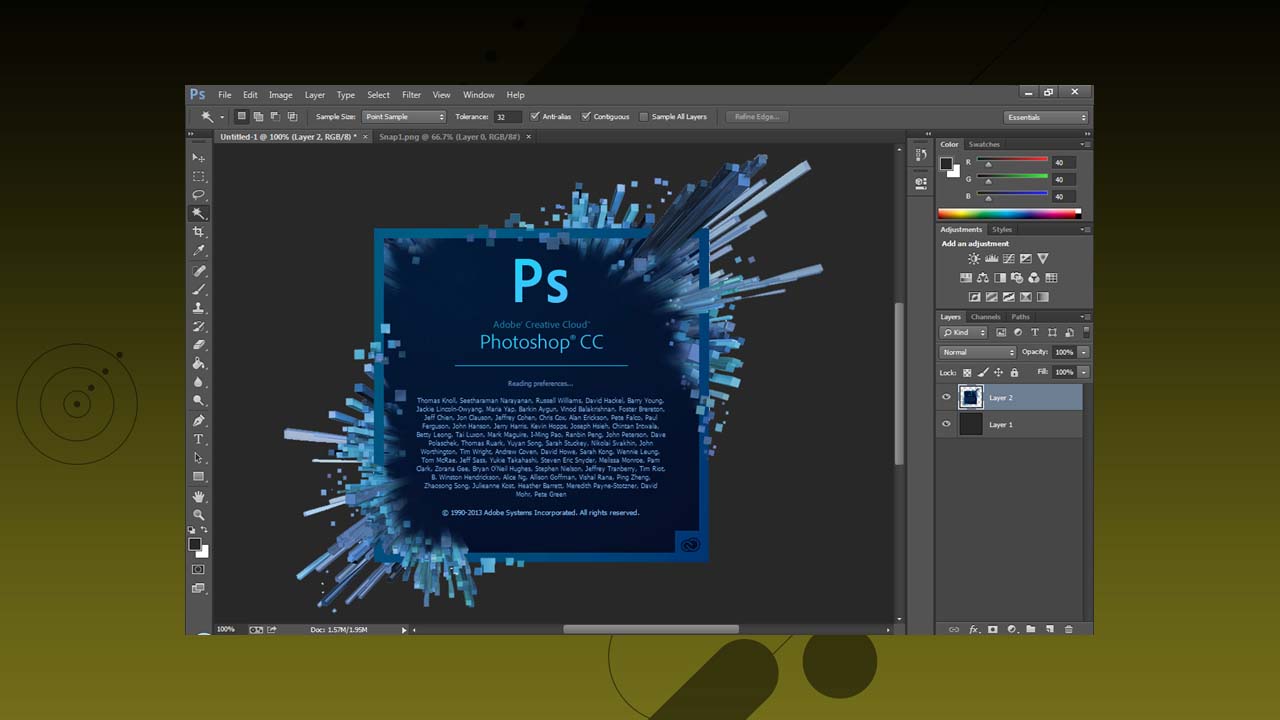The height and width of the screenshot is (720, 1280).
Task: Select the Rectangle shape tool
Action: [198, 477]
